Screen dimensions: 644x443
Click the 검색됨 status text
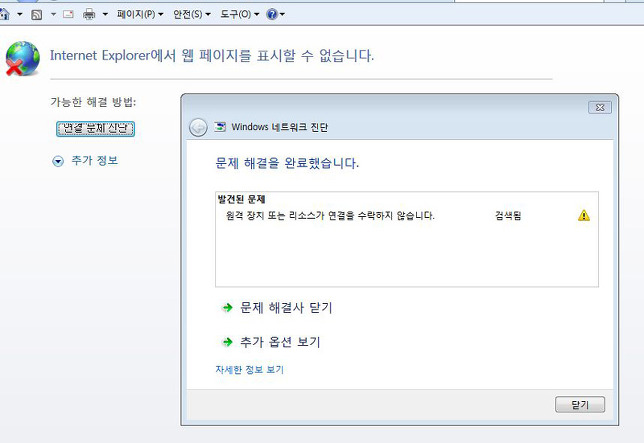508,216
